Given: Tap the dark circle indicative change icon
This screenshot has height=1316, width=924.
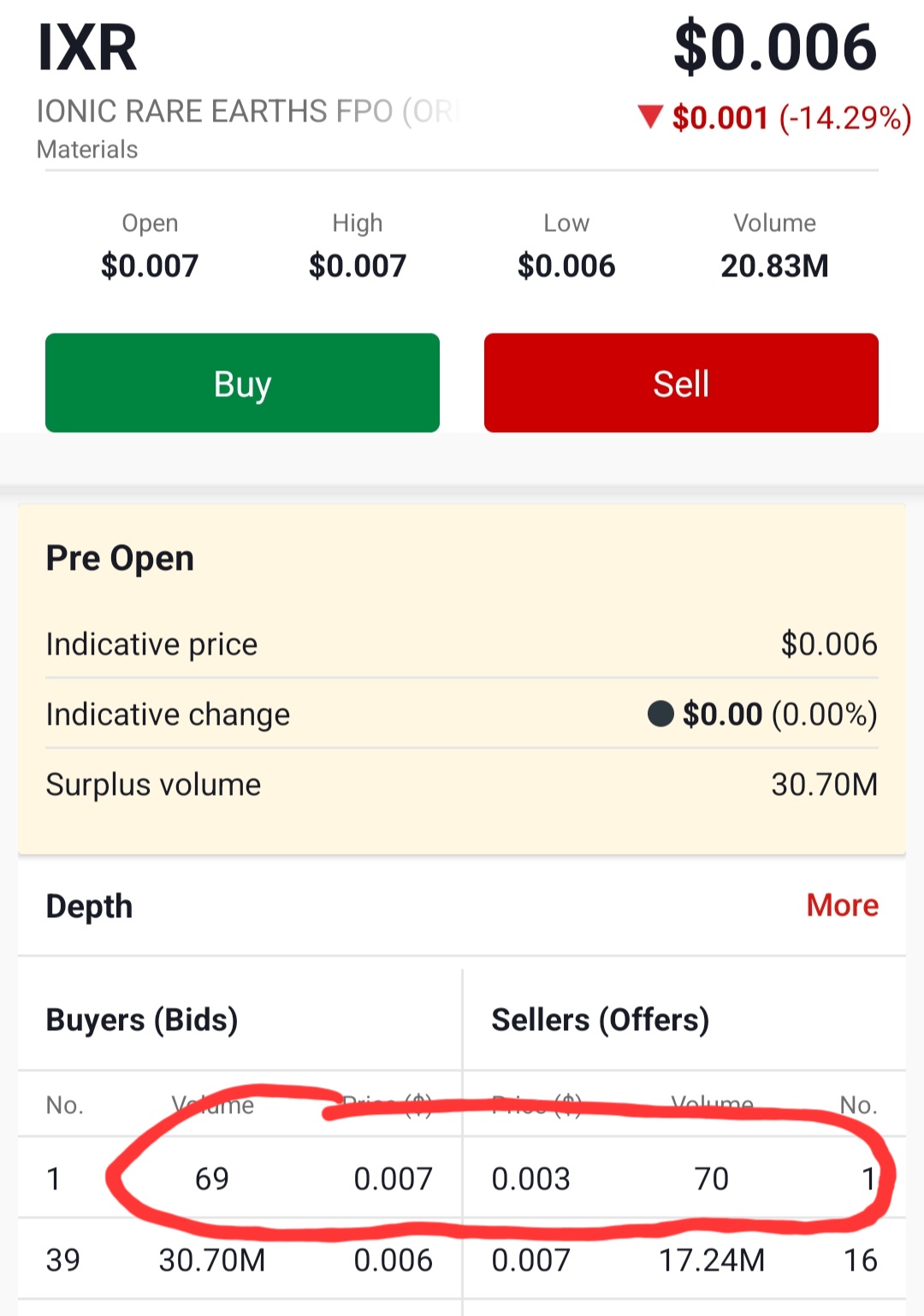Looking at the screenshot, I should pyautogui.click(x=660, y=713).
